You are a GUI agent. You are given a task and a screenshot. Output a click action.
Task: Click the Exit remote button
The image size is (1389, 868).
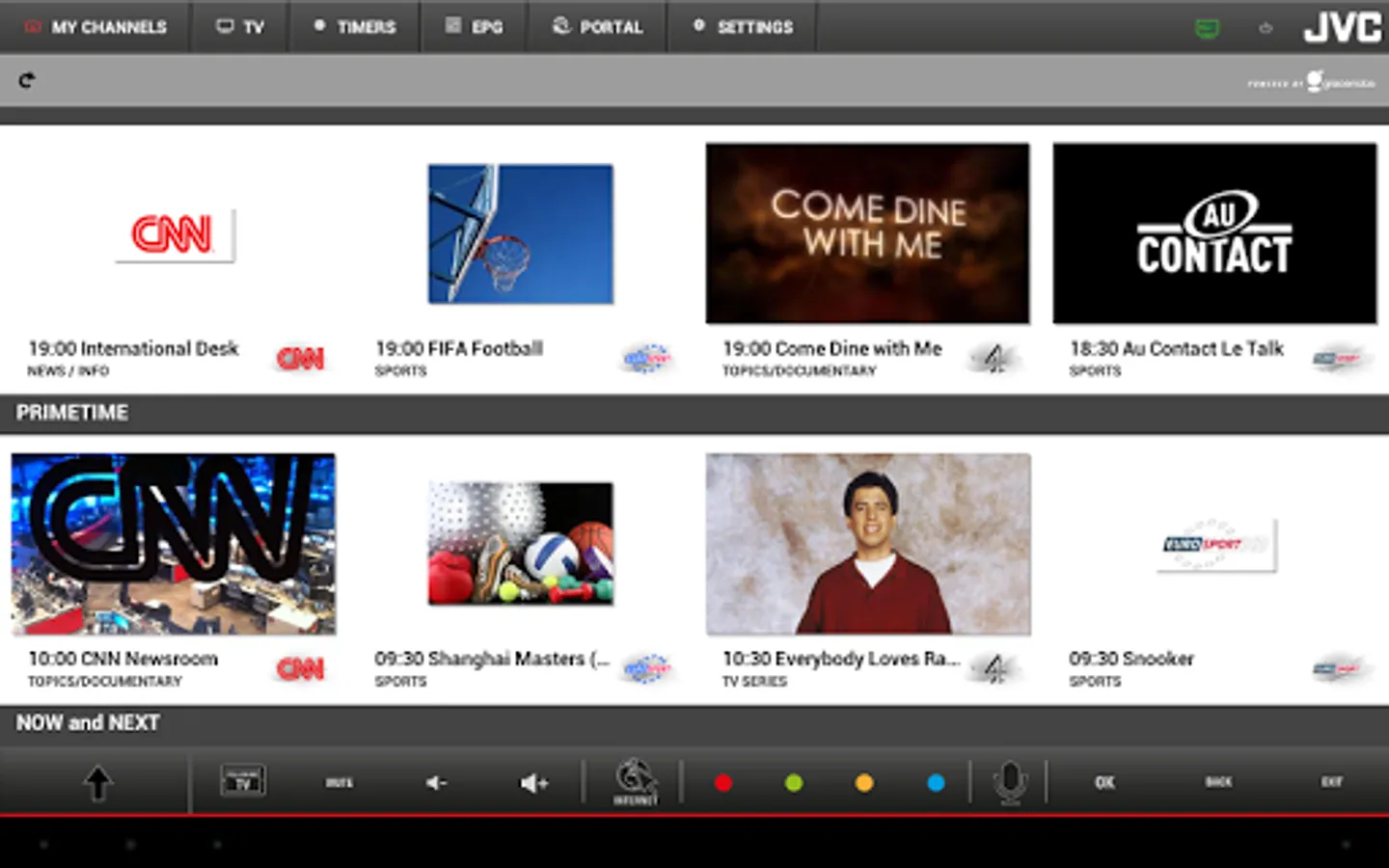coord(1332,782)
